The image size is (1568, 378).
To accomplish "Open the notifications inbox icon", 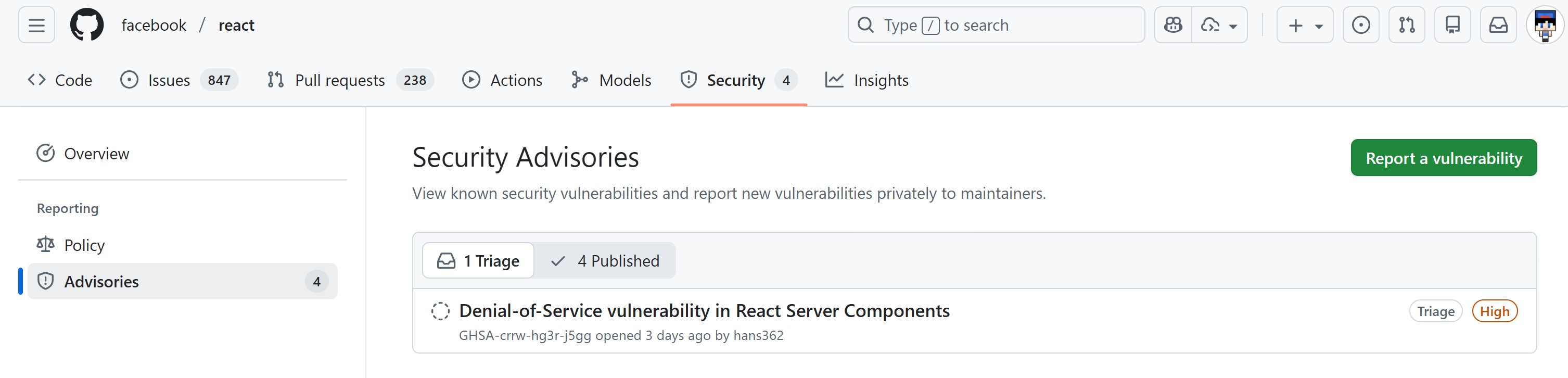I will click(x=1498, y=25).
